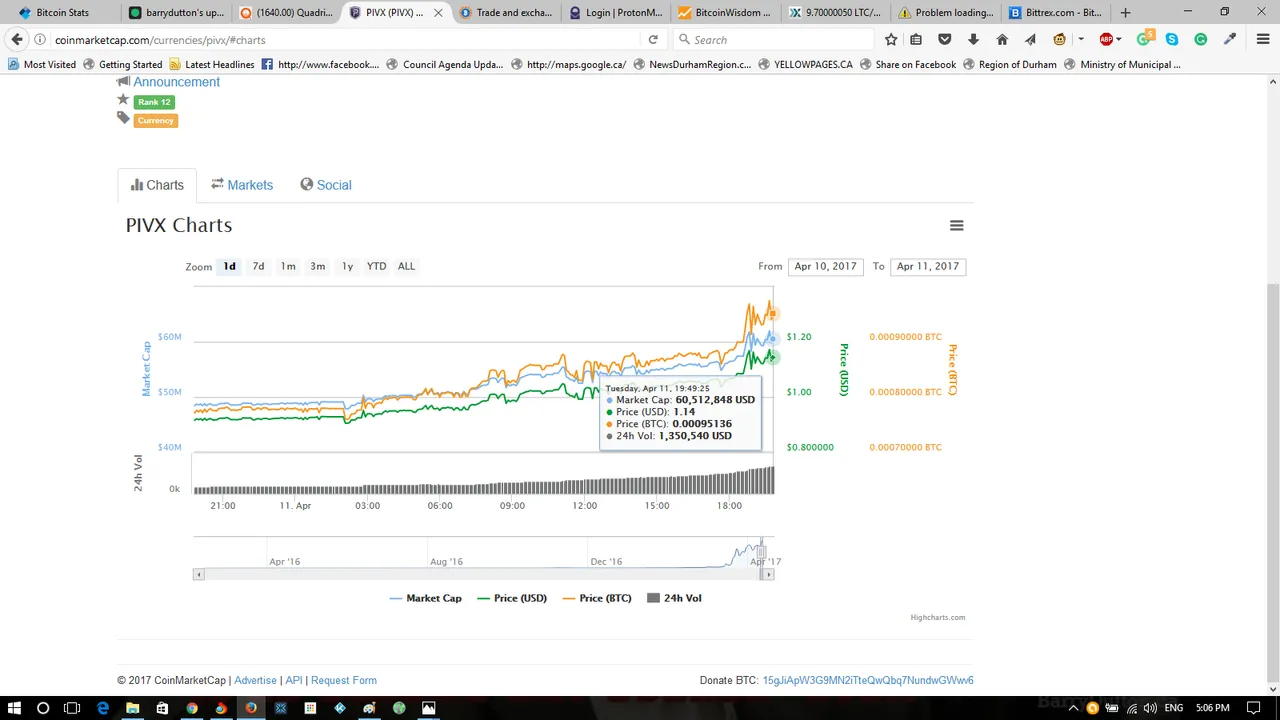
Task: Open Cortana search circle on taskbar
Action: (43, 708)
